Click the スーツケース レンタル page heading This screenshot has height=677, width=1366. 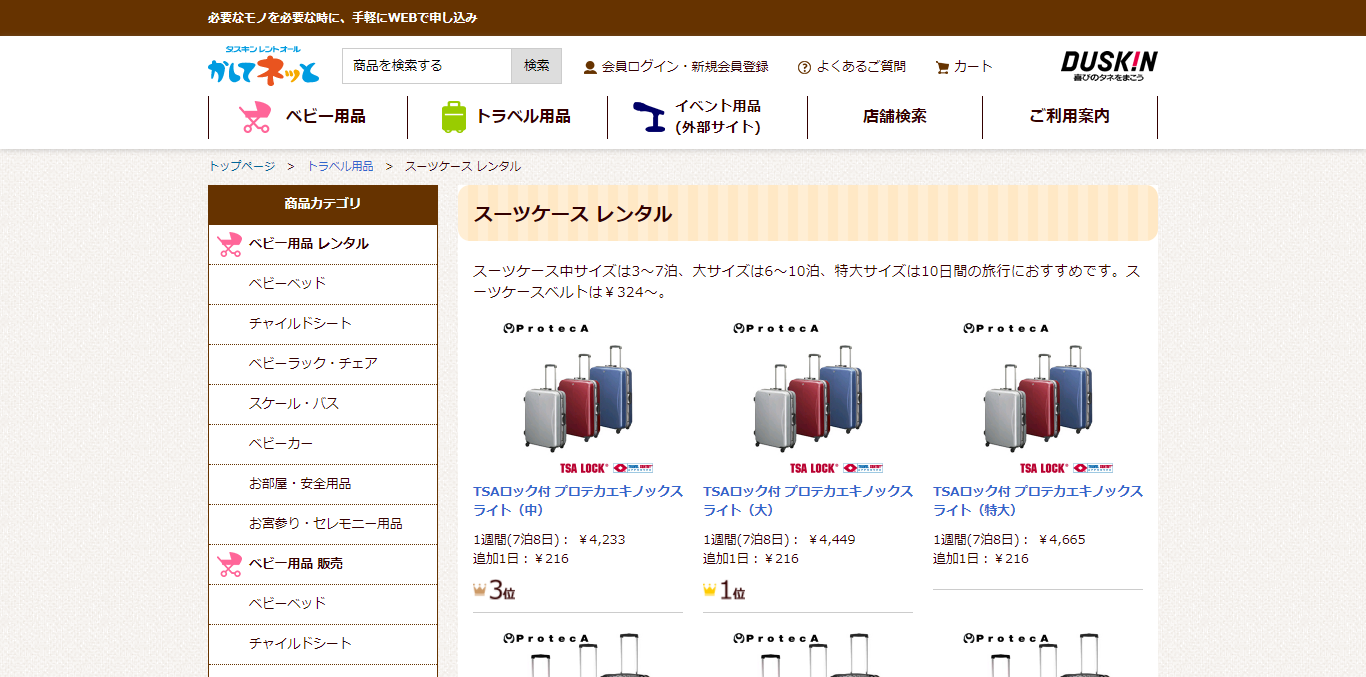pos(573,214)
